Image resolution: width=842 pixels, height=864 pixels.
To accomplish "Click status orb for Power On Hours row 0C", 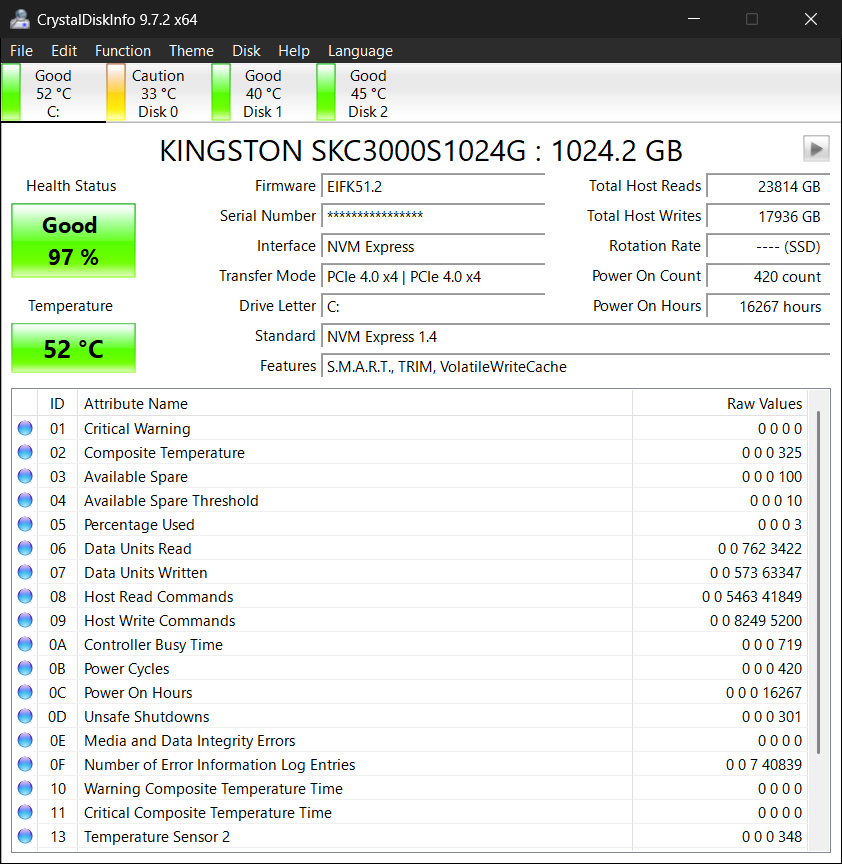I will [x=25, y=692].
